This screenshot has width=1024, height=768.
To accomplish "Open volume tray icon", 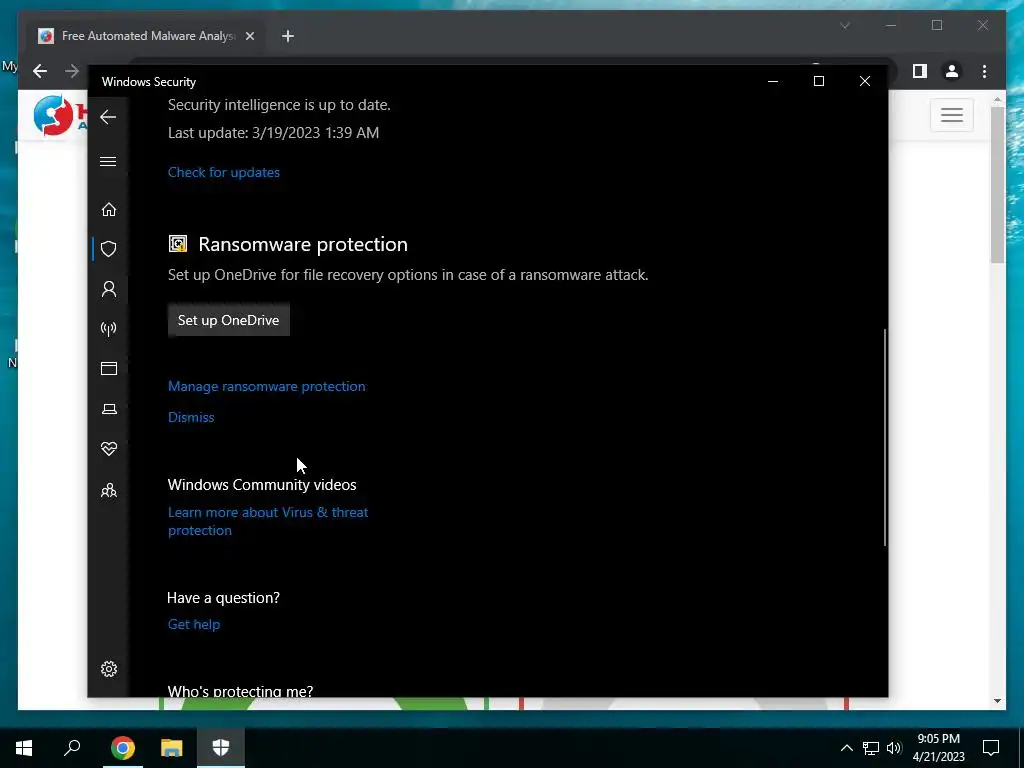I will (894, 748).
